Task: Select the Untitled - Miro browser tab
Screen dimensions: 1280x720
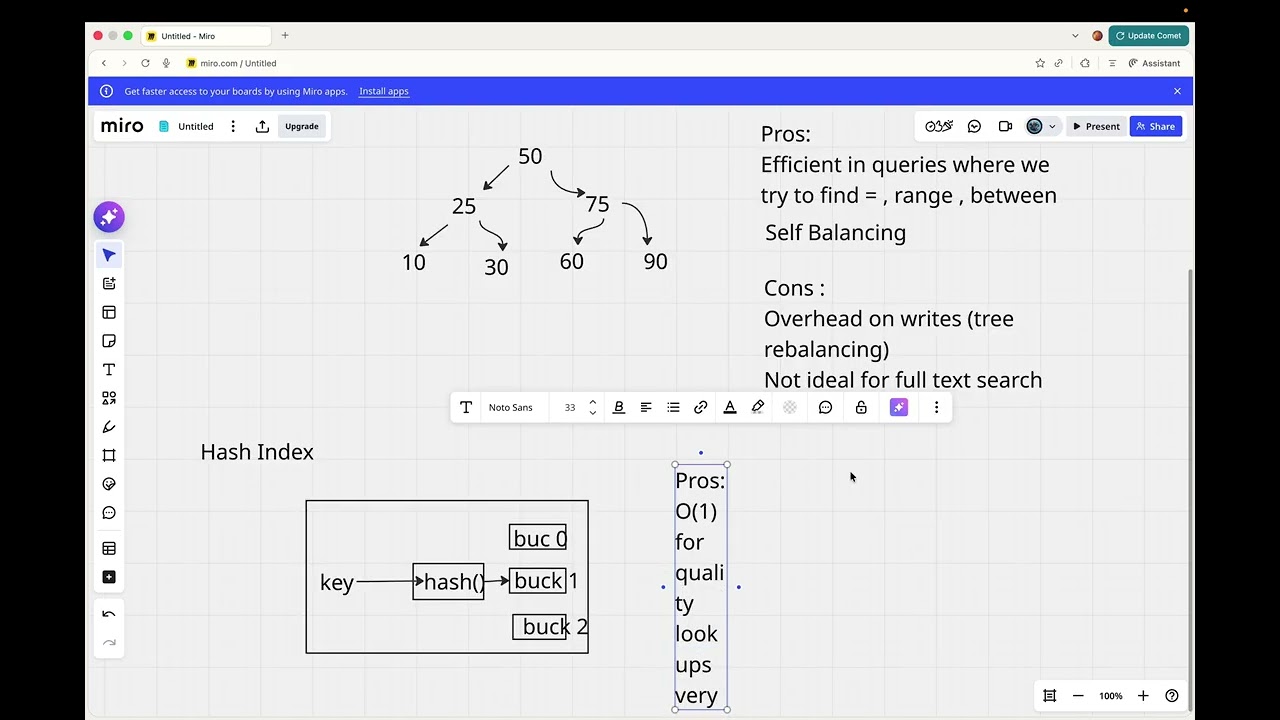Action: tap(205, 36)
